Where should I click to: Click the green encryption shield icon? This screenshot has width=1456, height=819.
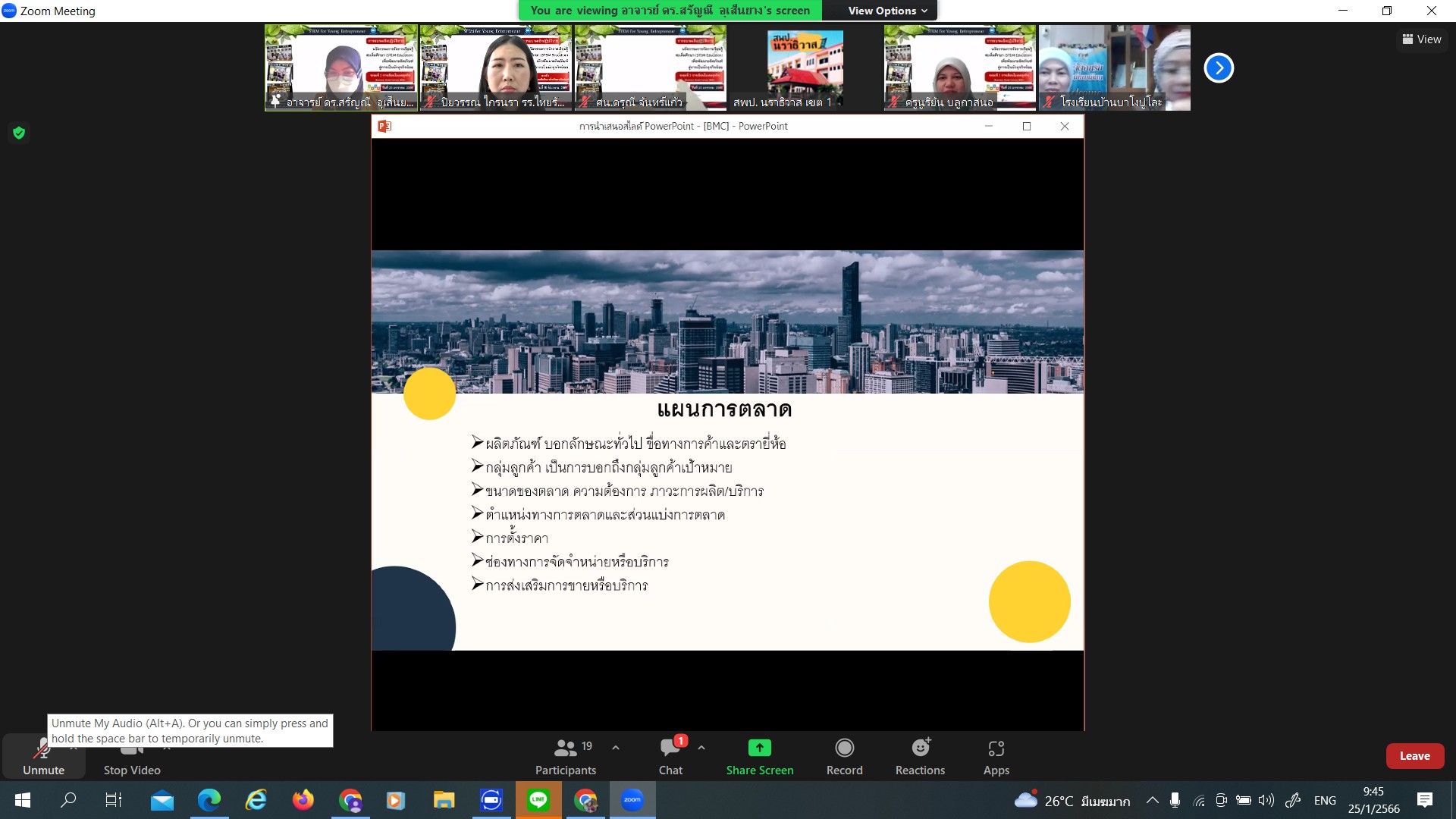pyautogui.click(x=19, y=133)
